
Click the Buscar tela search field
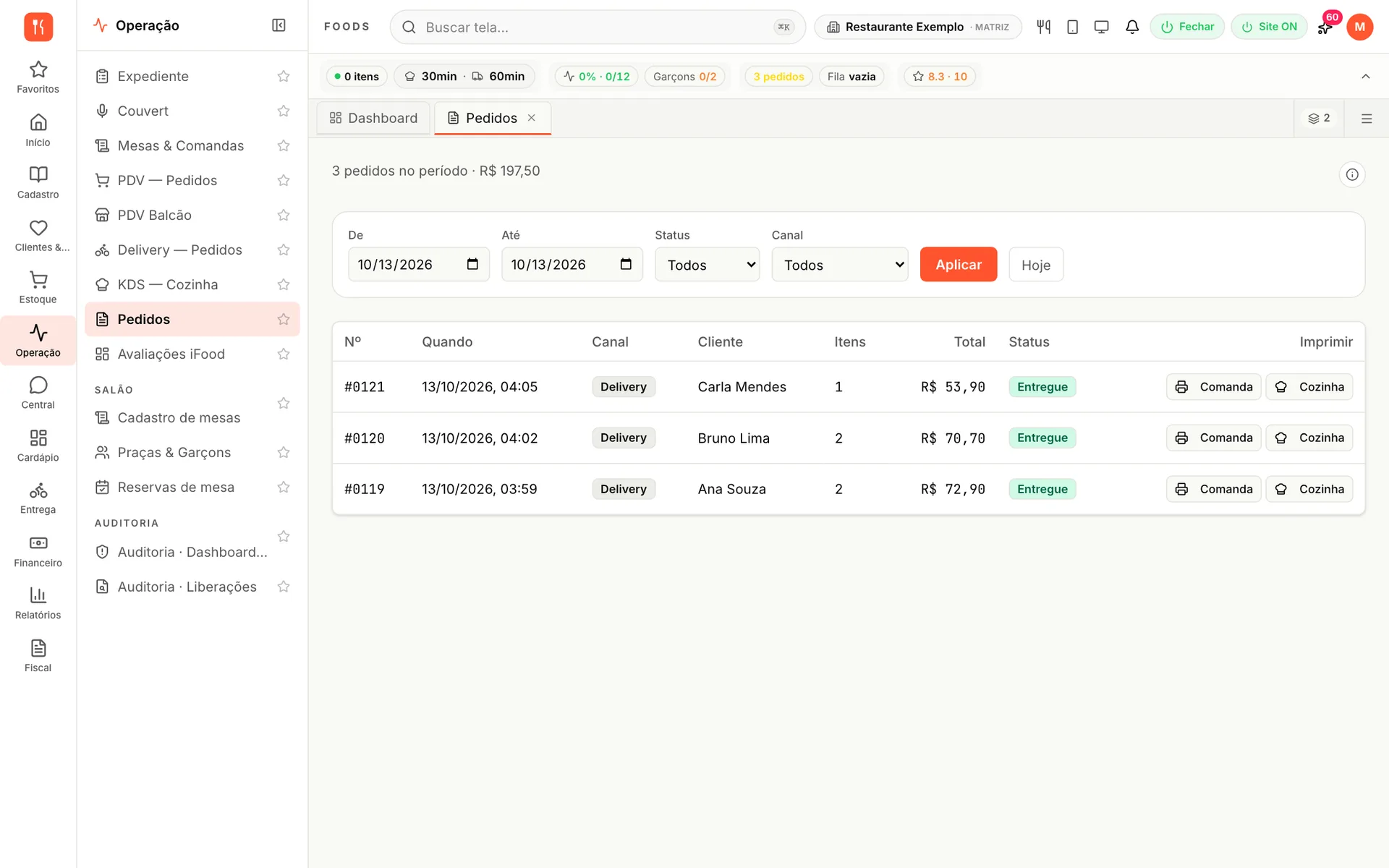pos(598,27)
